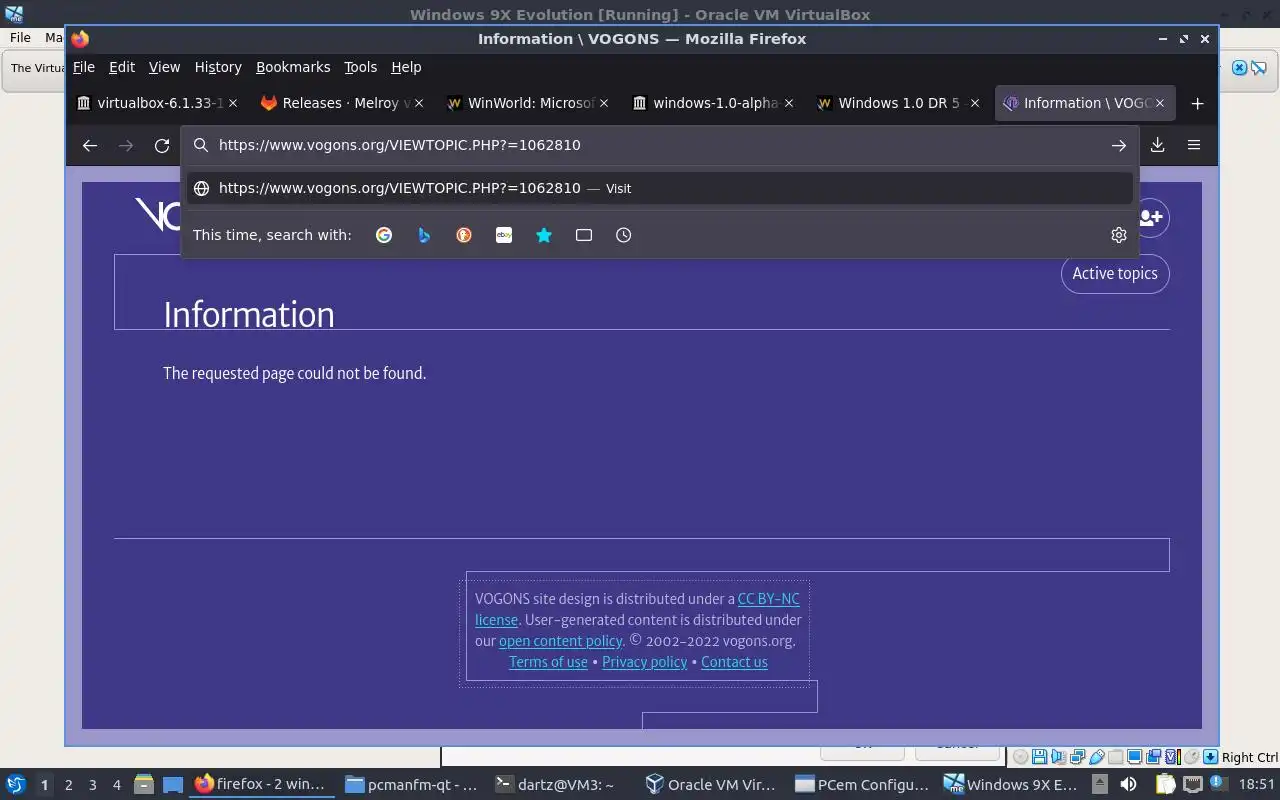Open the Firefox View menu
Screen dimensions: 1280x800
164,67
